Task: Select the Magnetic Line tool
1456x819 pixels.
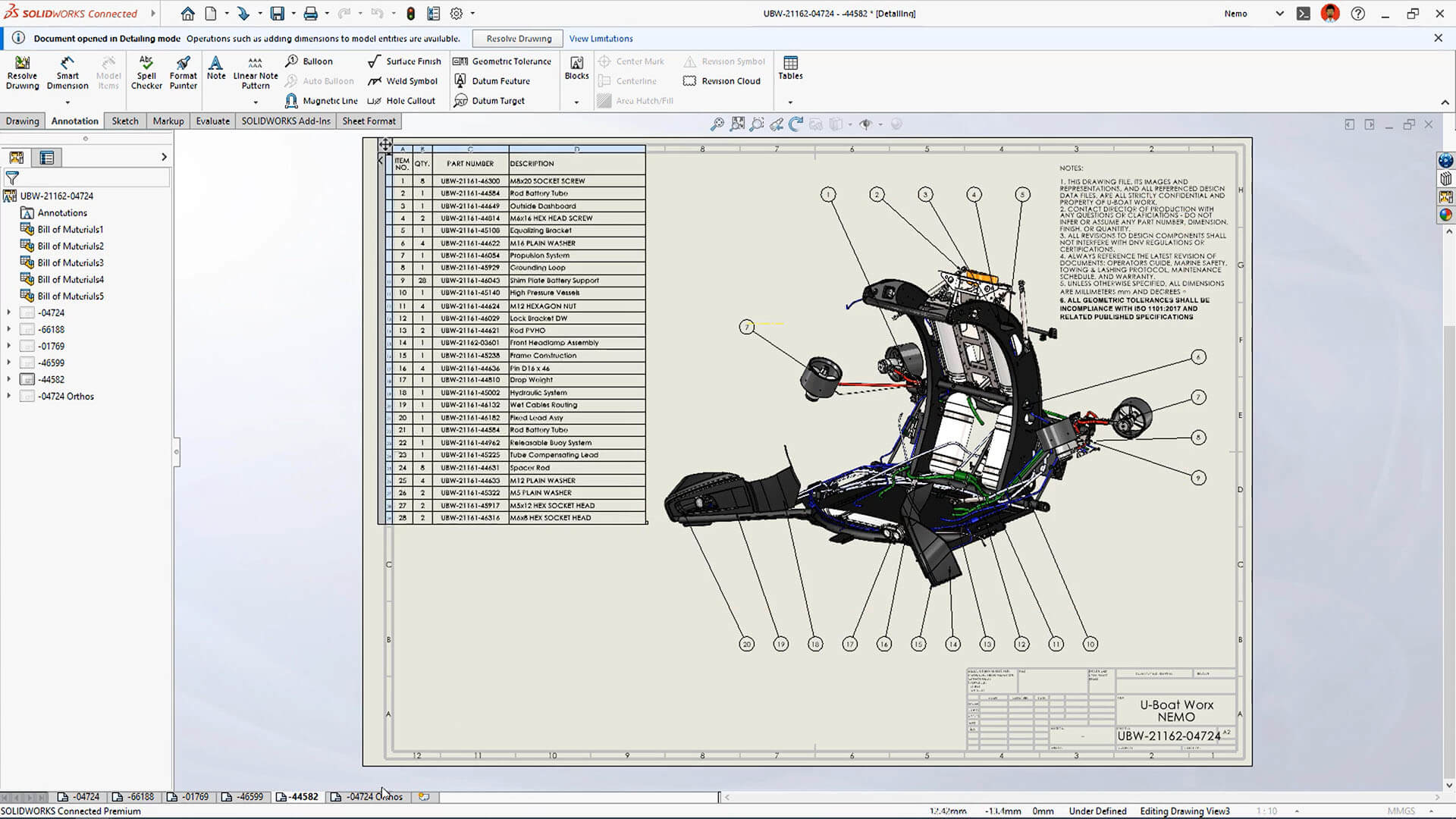Action: coord(321,101)
